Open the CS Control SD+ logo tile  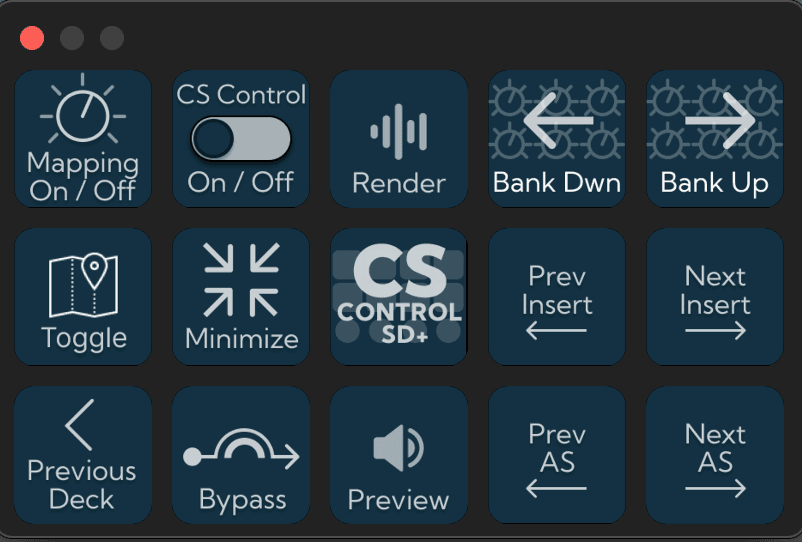(x=399, y=297)
